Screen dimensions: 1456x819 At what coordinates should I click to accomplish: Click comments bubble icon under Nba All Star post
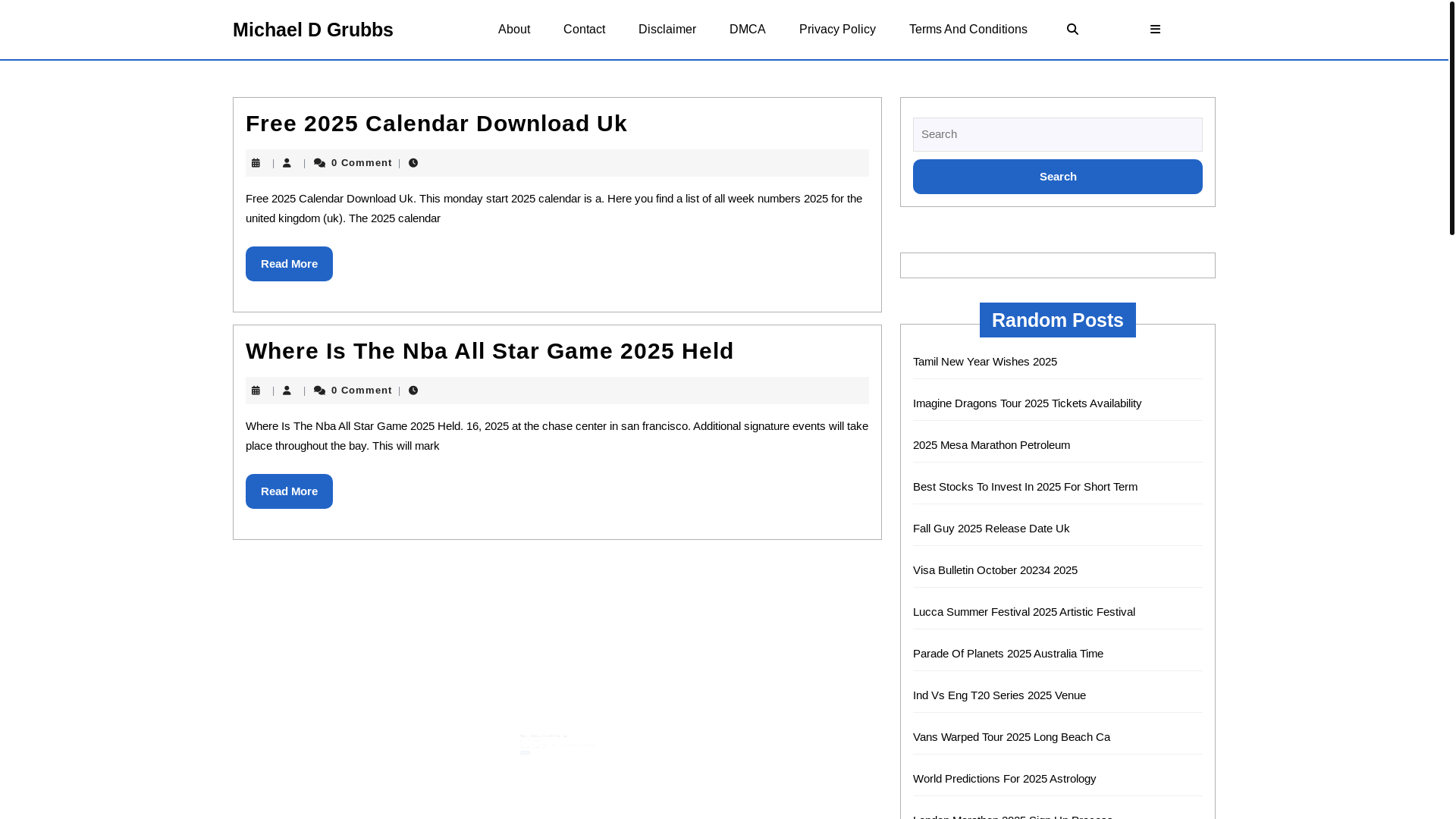[x=319, y=391]
